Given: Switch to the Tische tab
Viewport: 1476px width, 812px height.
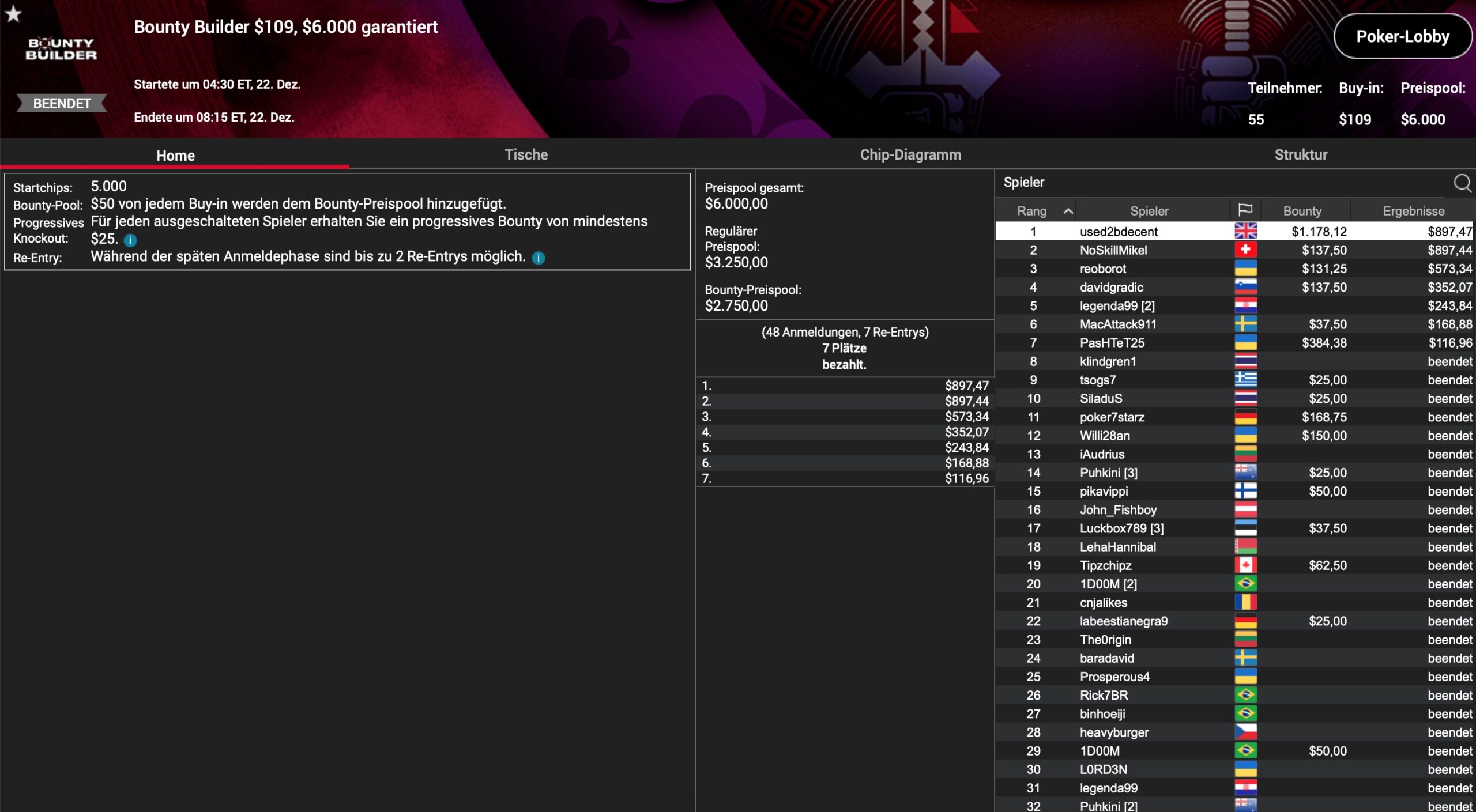Looking at the screenshot, I should 526,154.
